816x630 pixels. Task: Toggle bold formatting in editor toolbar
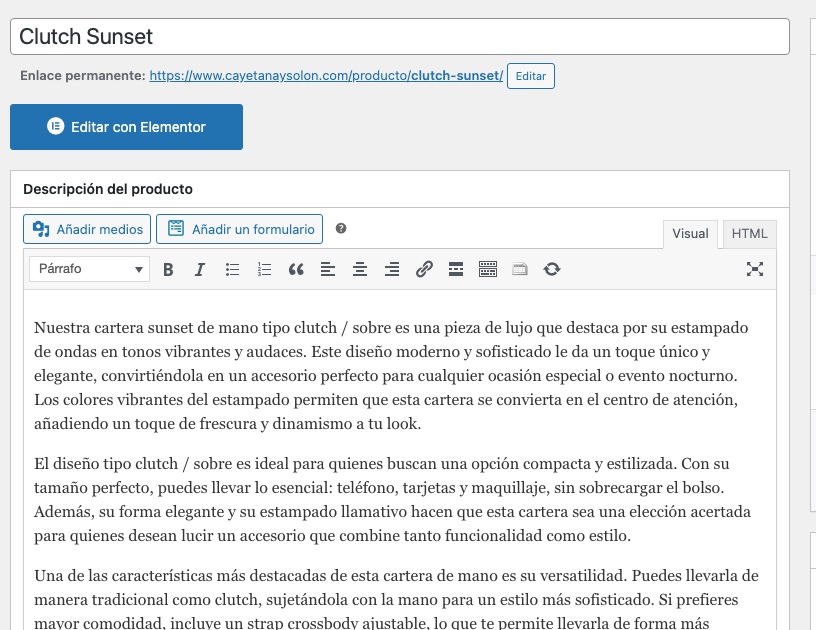(168, 269)
